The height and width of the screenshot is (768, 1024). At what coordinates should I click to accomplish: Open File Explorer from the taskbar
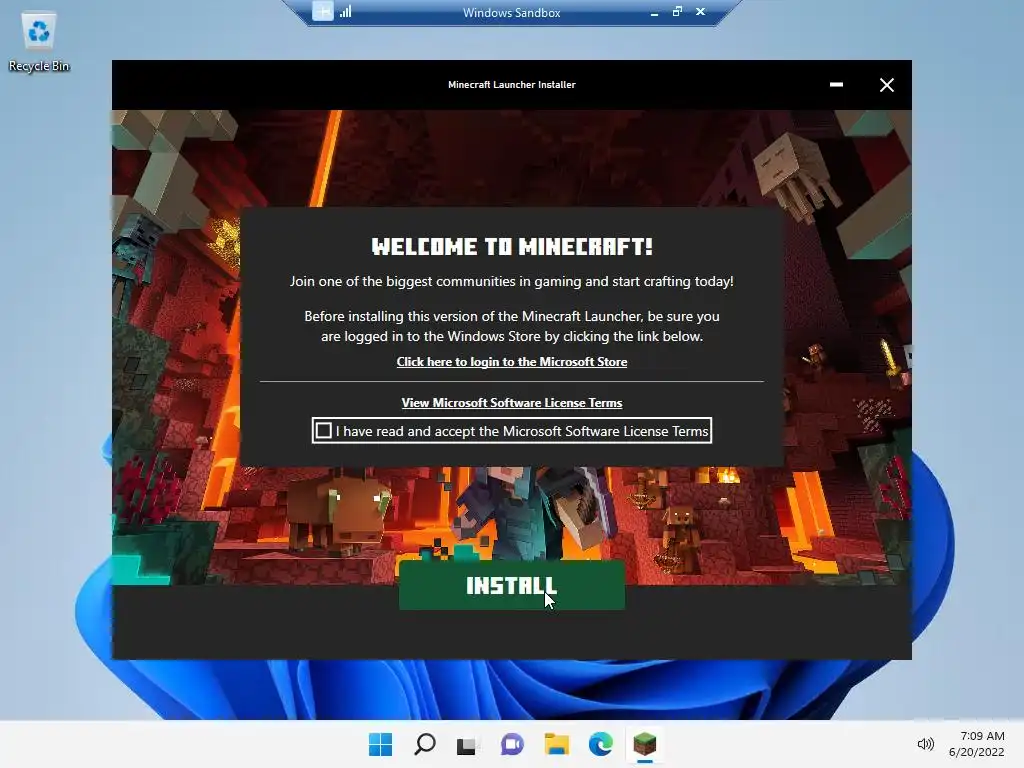coord(556,744)
